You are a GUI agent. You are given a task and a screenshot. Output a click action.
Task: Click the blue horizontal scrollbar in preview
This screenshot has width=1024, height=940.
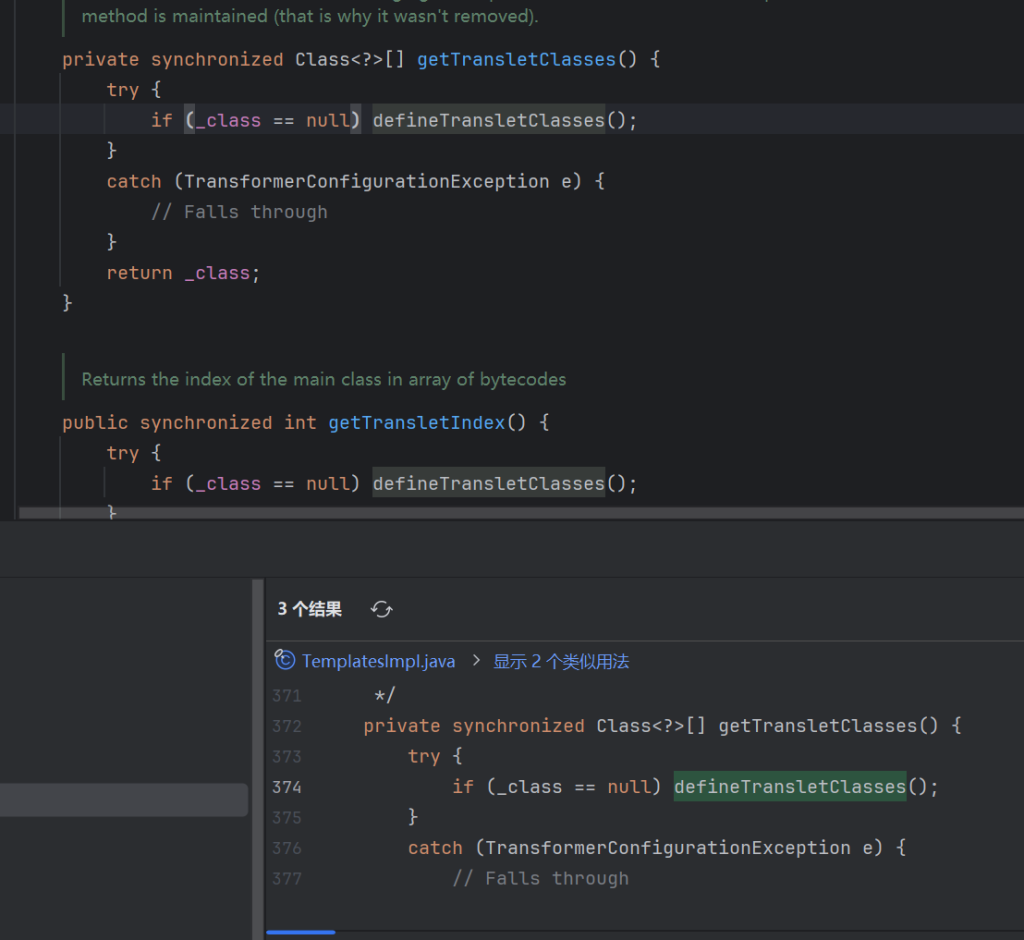pyautogui.click(x=300, y=933)
